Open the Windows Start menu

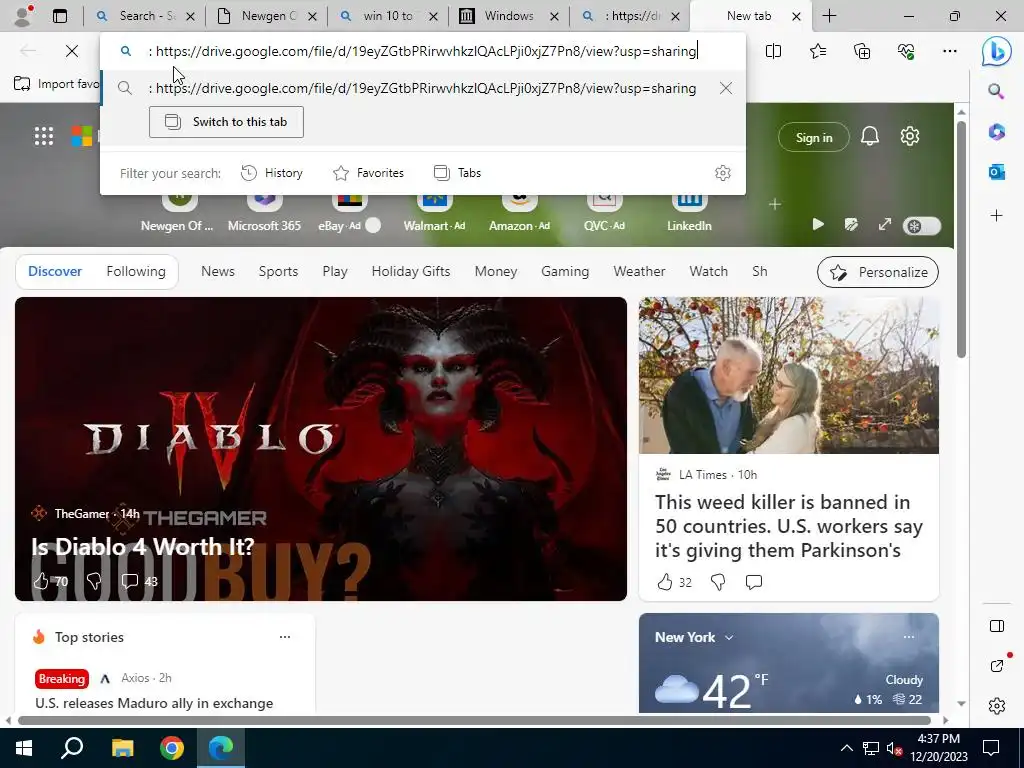click(x=24, y=748)
